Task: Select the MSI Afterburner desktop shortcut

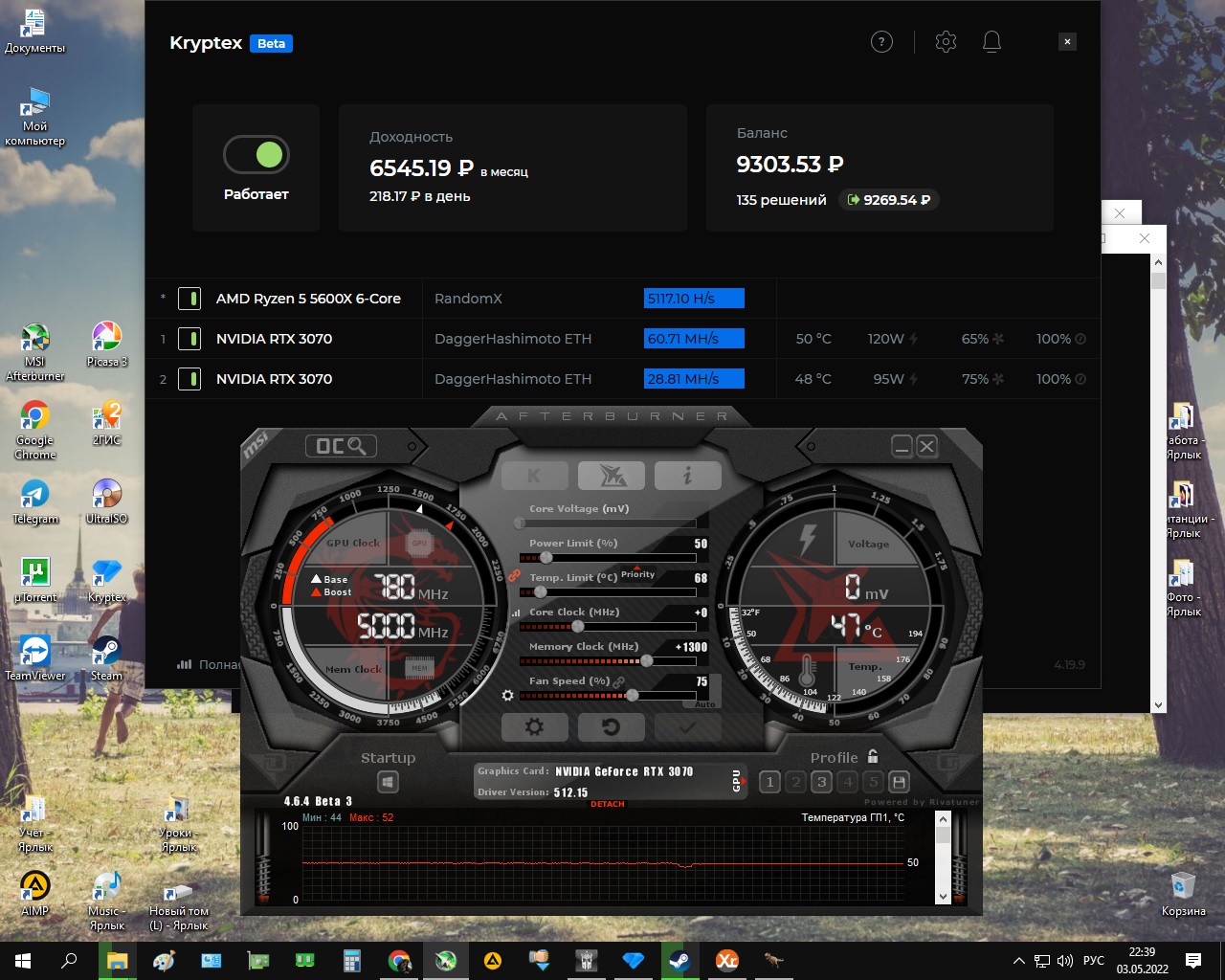Action: (35, 353)
